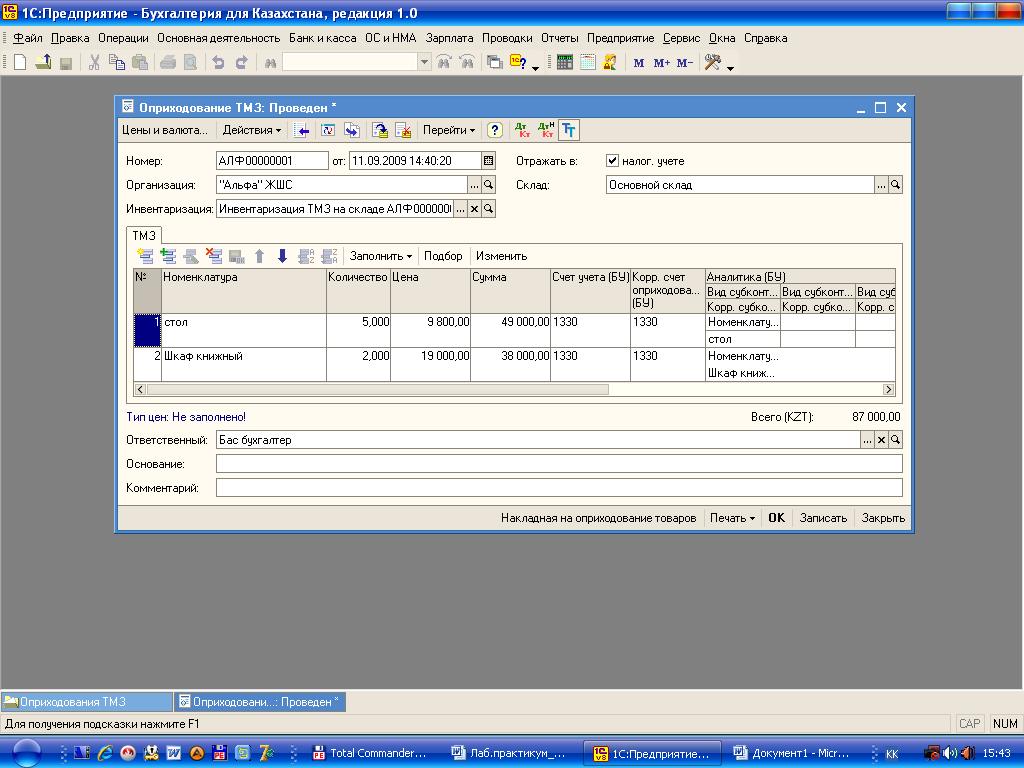Click the Закрыть button

883,518
